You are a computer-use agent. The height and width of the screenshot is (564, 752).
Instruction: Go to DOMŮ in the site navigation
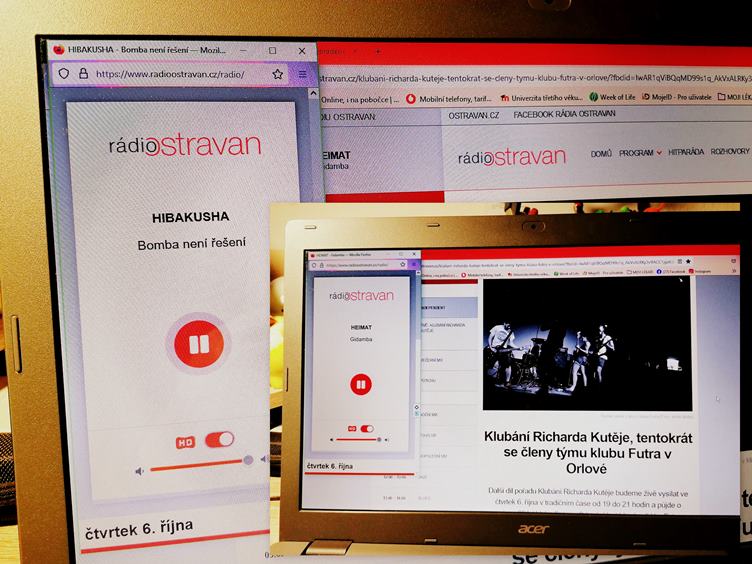pyautogui.click(x=601, y=153)
